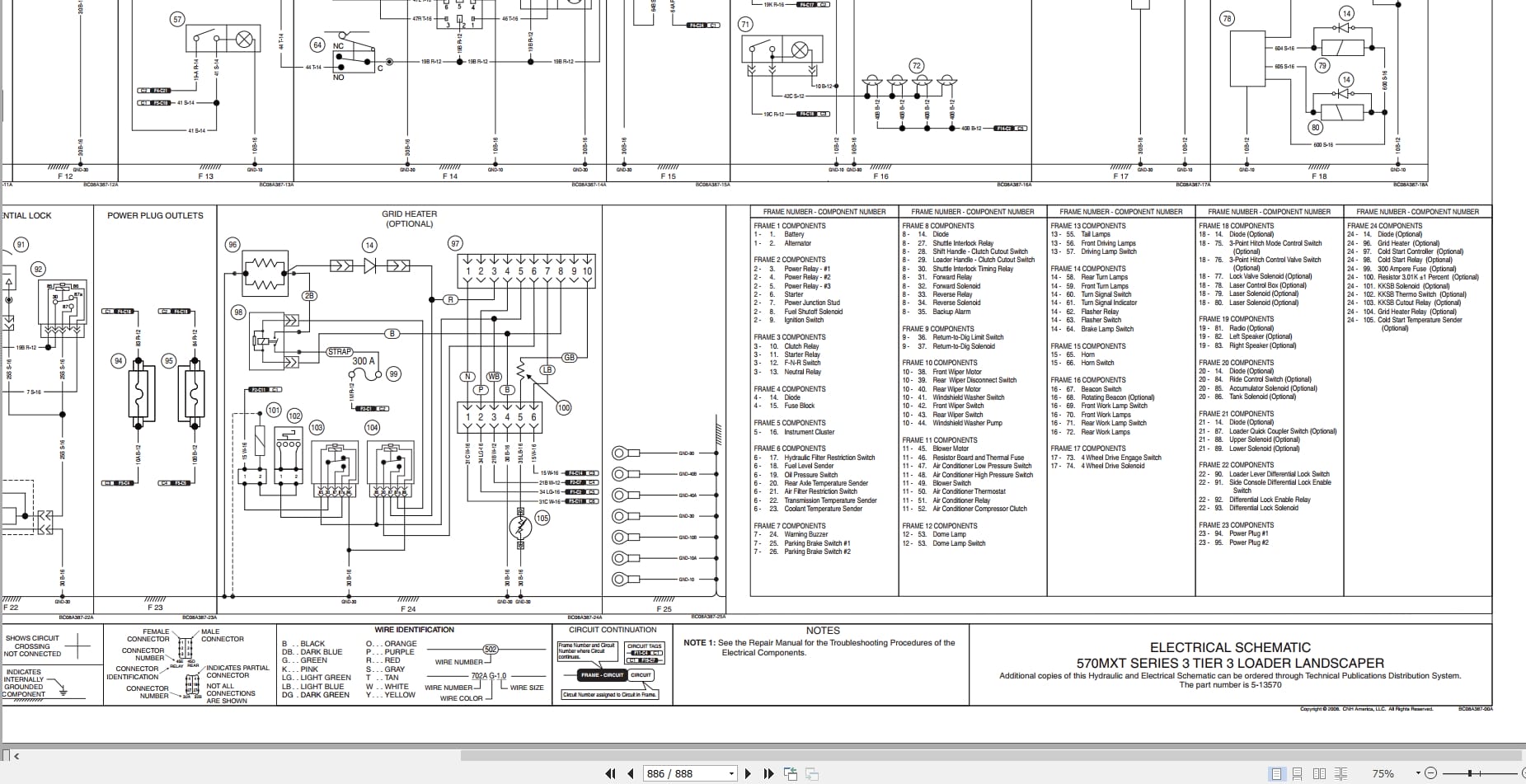Zoom in using the plus icon
The width and height of the screenshot is (1526, 784).
coord(1524,773)
